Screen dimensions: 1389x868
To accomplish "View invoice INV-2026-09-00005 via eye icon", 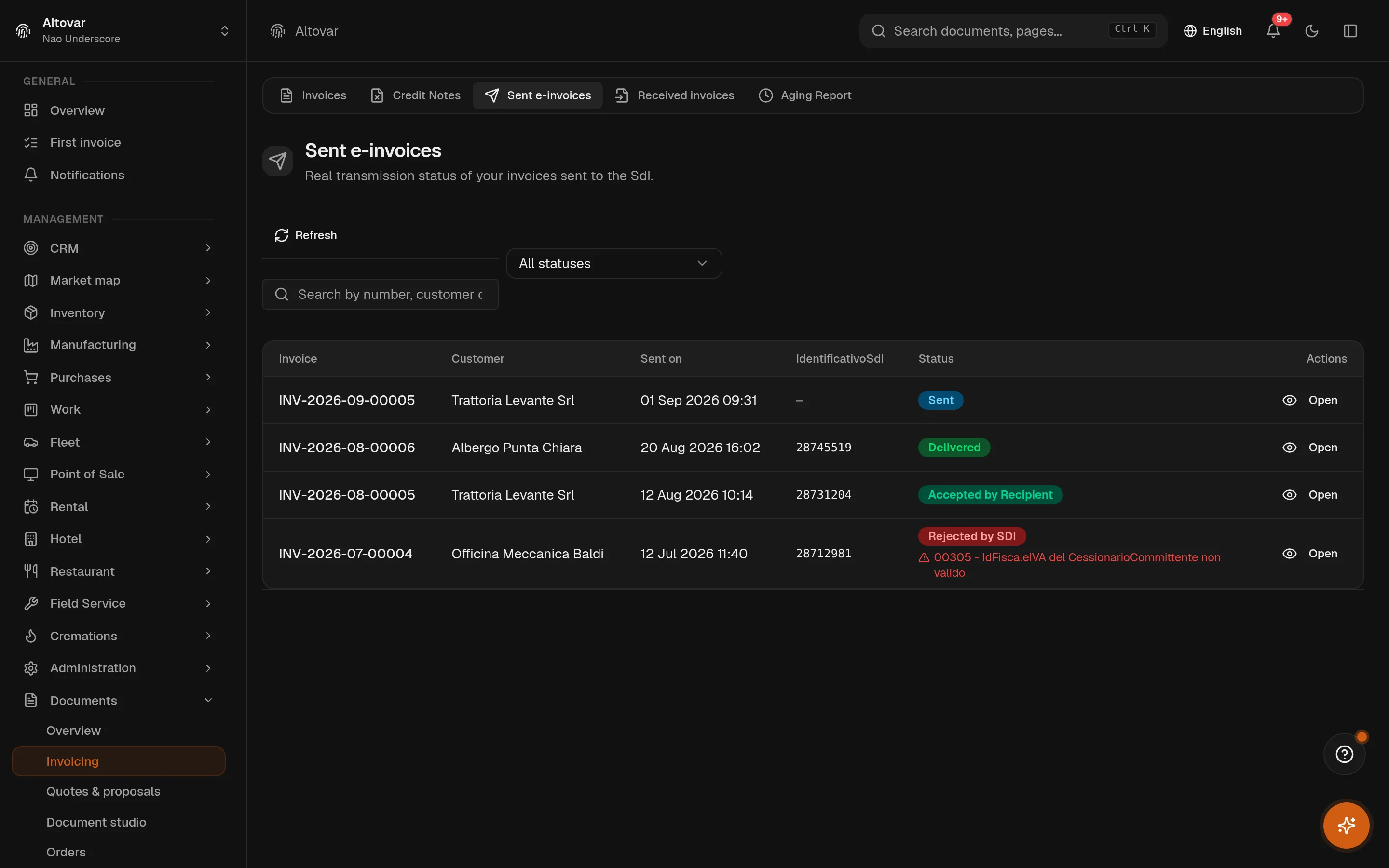I will 1289,400.
